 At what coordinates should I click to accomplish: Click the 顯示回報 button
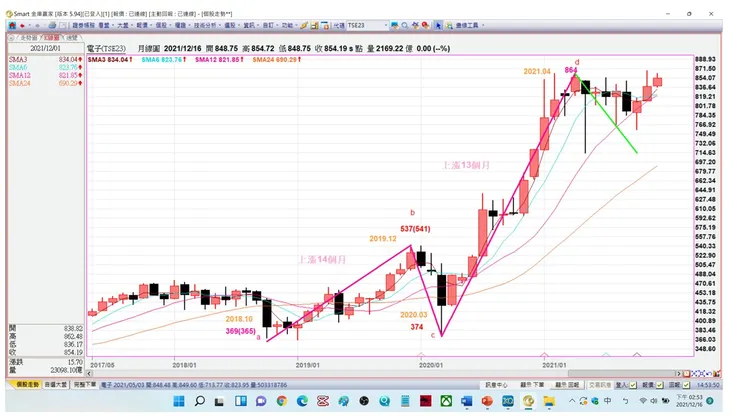pyautogui.click(x=567, y=385)
